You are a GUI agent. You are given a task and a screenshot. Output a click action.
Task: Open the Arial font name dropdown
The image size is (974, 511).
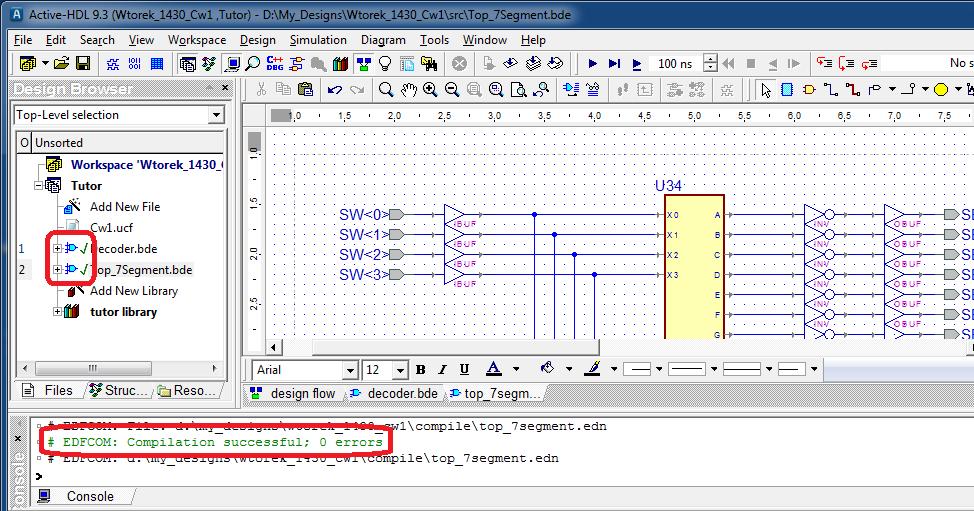click(350, 371)
